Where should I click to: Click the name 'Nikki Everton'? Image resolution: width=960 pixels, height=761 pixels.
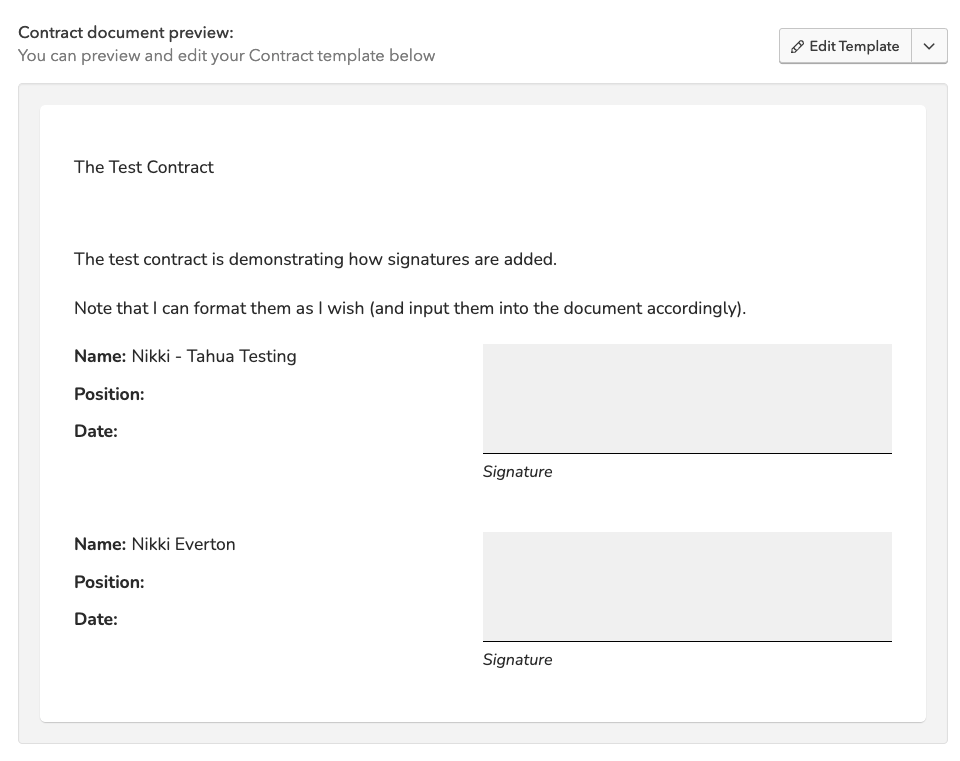183,544
